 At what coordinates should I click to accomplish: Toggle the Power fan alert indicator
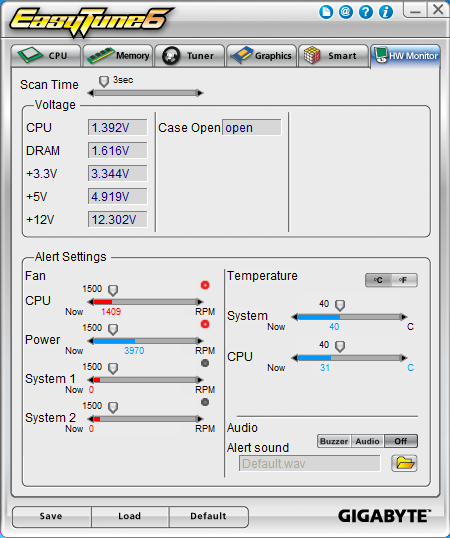click(x=205, y=324)
